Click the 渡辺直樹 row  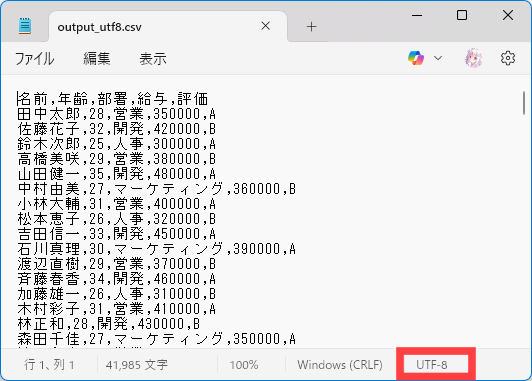[117, 264]
